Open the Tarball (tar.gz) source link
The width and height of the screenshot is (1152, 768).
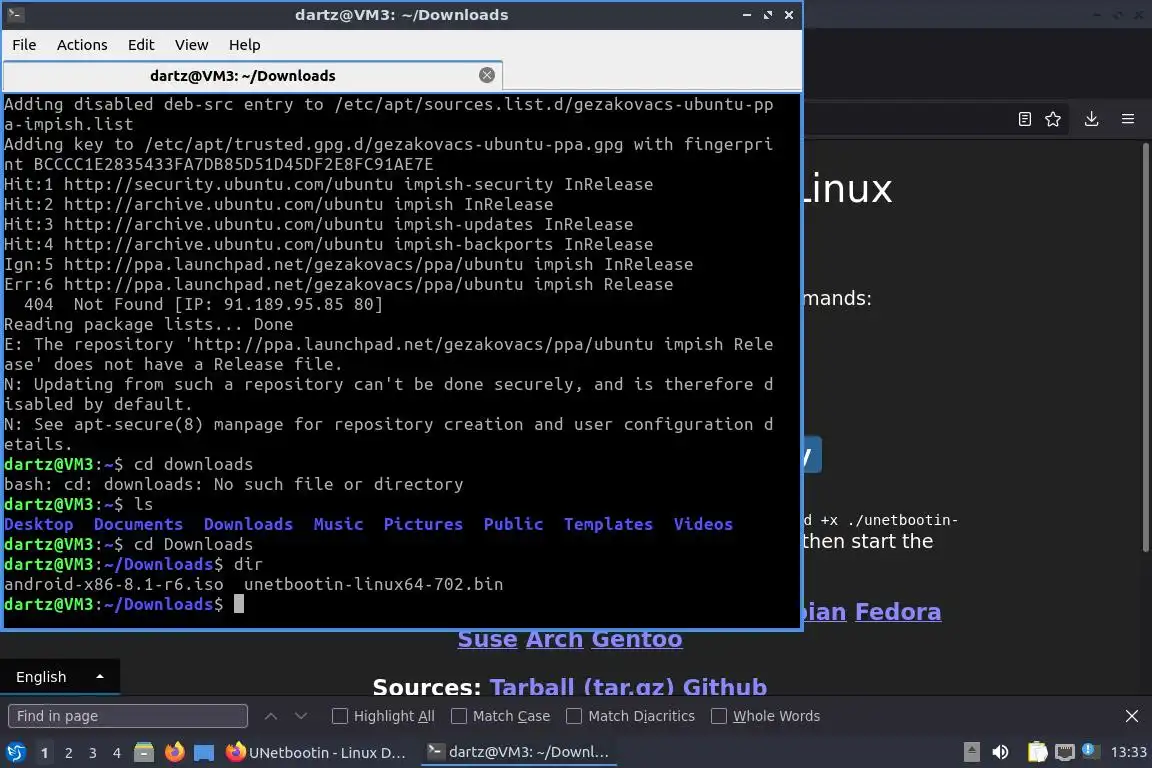click(x=582, y=686)
